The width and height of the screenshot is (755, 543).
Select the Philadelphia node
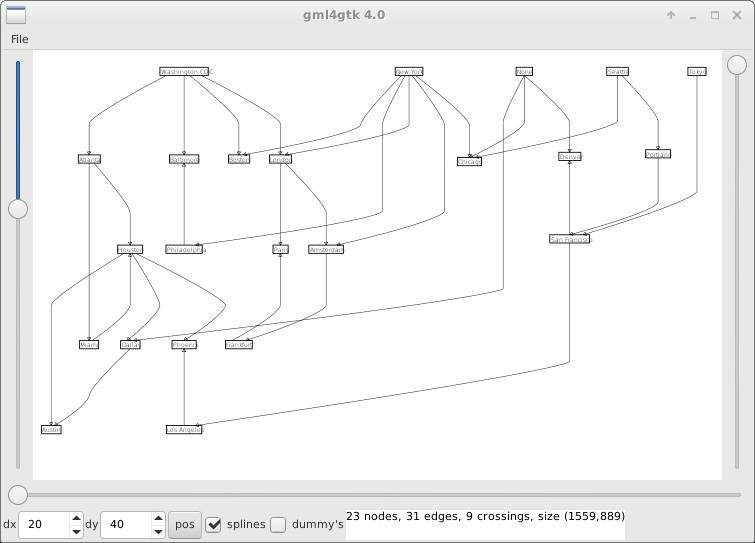pos(184,249)
